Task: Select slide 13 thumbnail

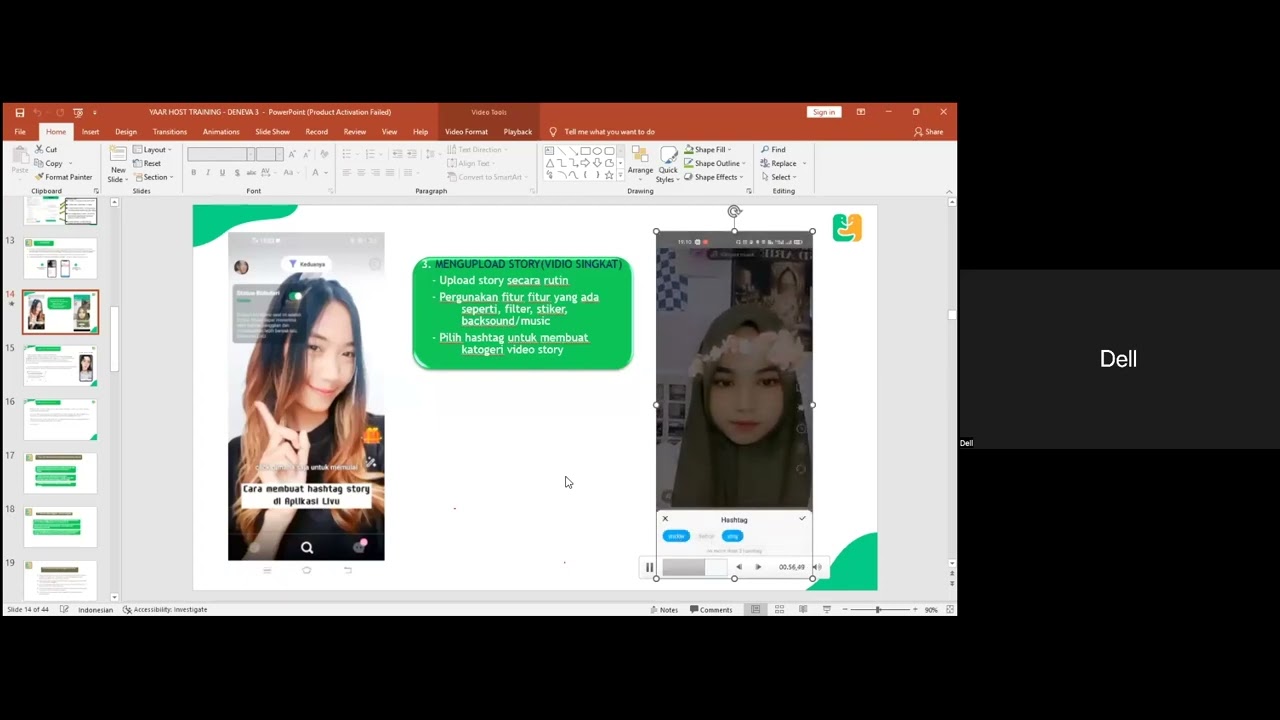Action: tap(60, 258)
